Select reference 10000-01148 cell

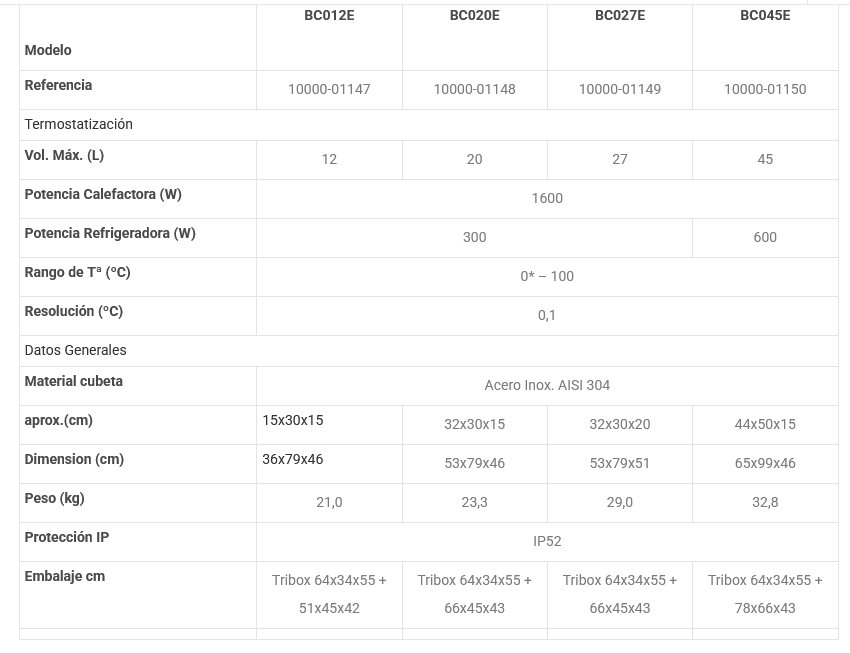coord(474,90)
